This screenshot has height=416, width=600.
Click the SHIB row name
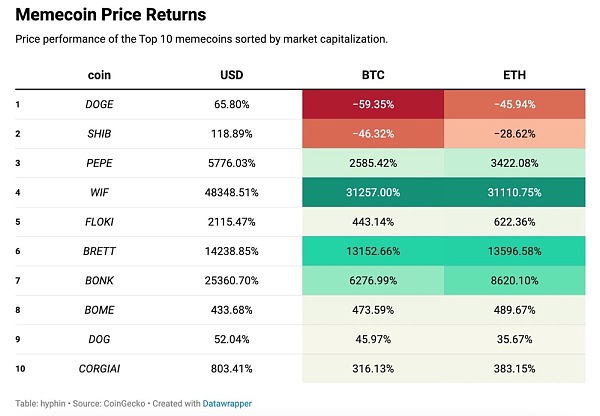(x=99, y=132)
